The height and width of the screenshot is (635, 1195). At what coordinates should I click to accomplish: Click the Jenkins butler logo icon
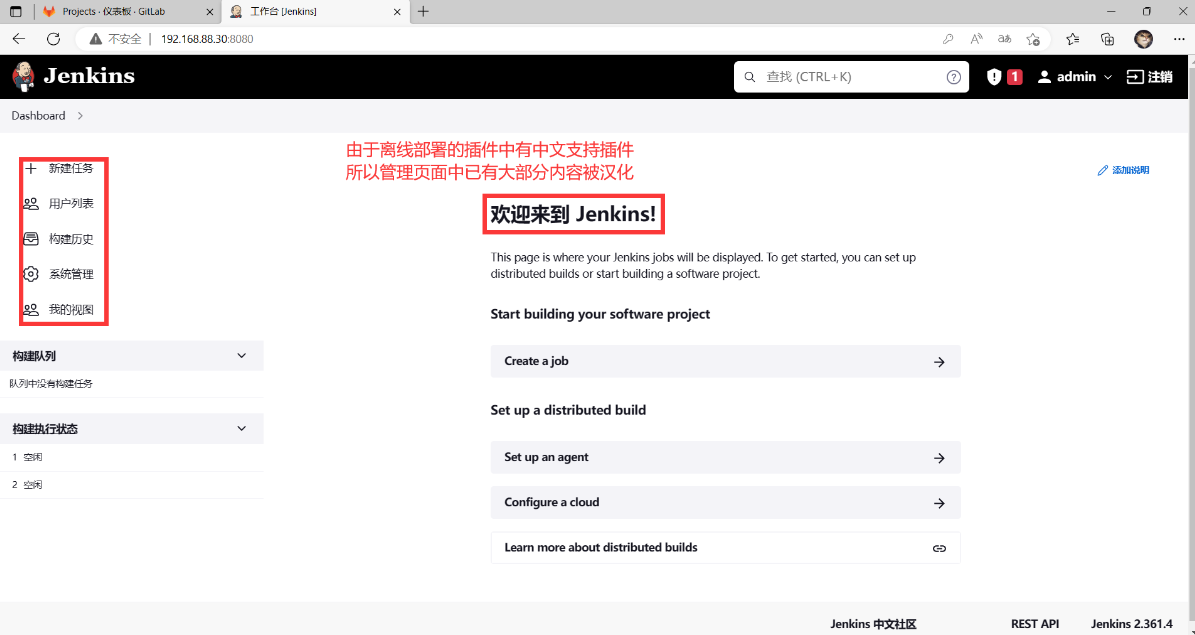(x=24, y=76)
